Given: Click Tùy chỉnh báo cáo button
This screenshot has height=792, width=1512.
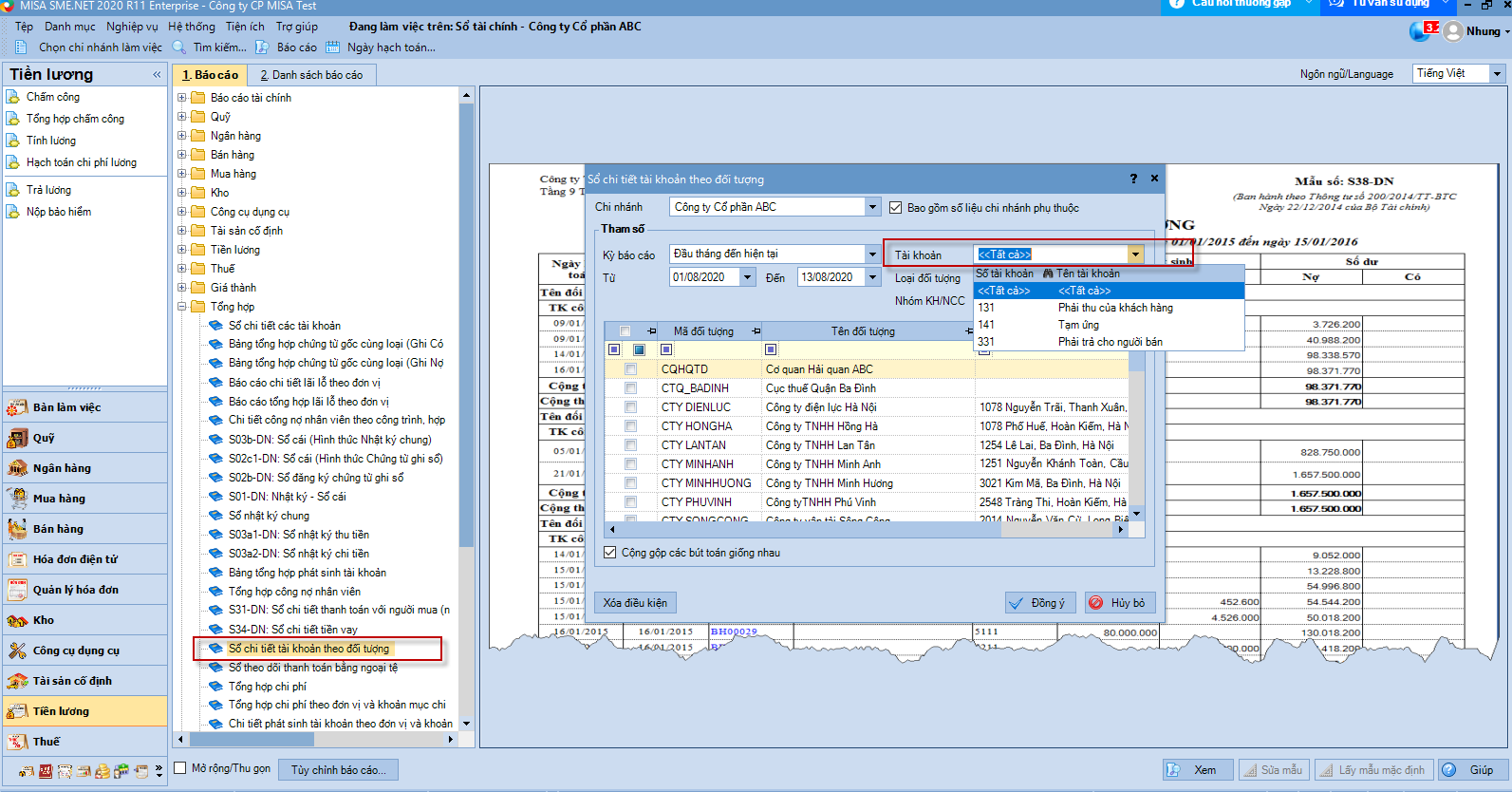Looking at the screenshot, I should (339, 770).
